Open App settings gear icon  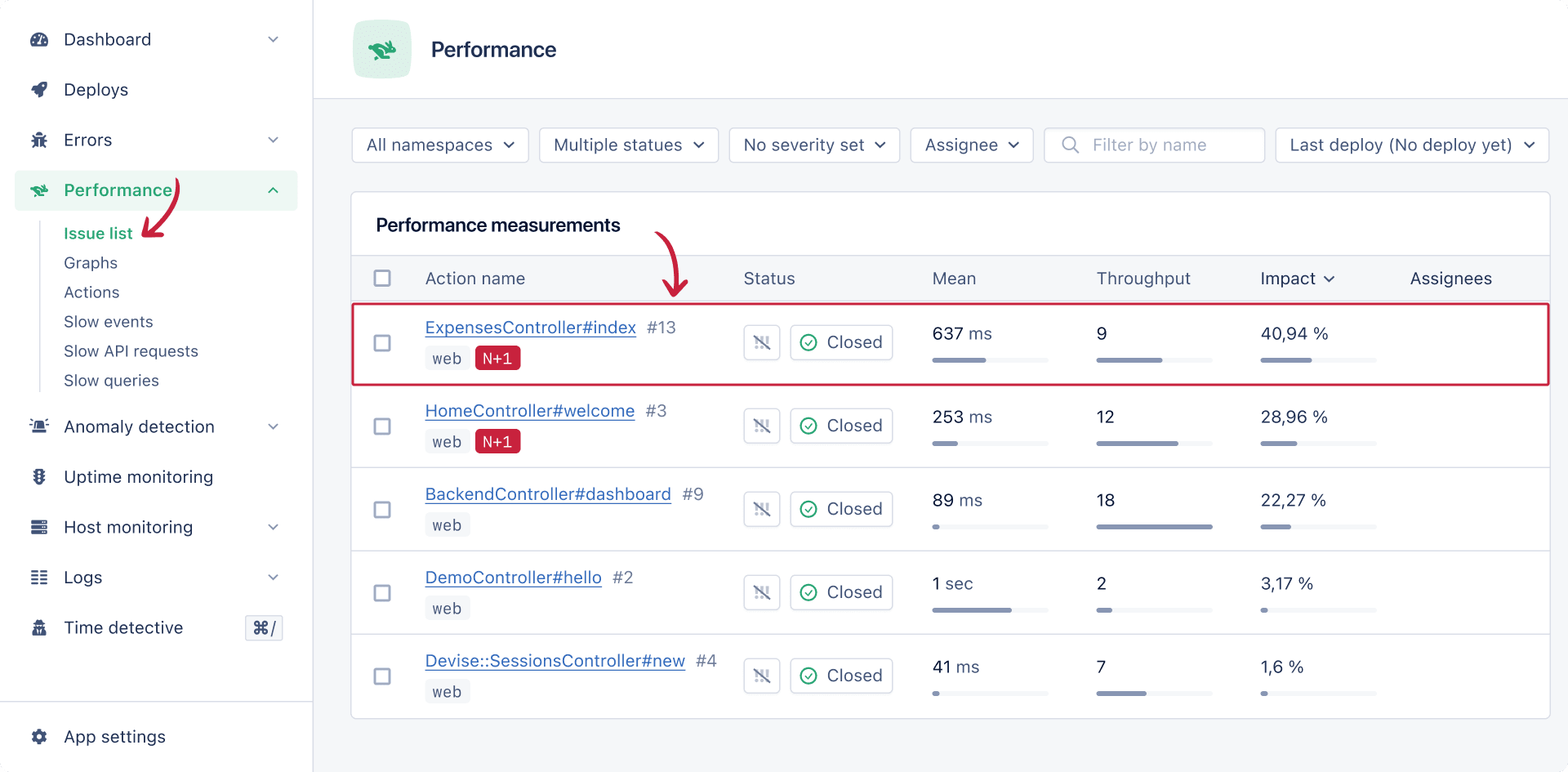39,737
